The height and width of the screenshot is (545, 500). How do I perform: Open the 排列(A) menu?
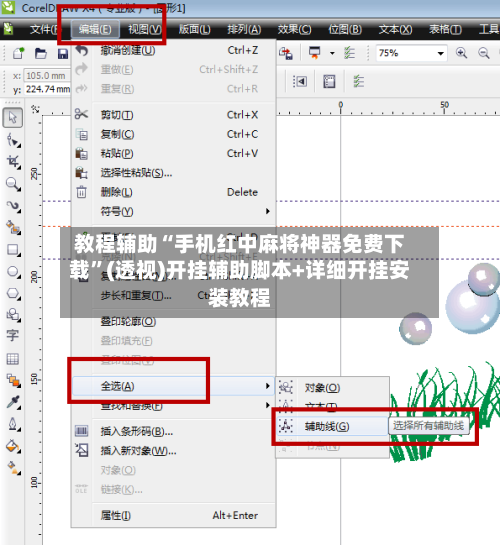(244, 29)
